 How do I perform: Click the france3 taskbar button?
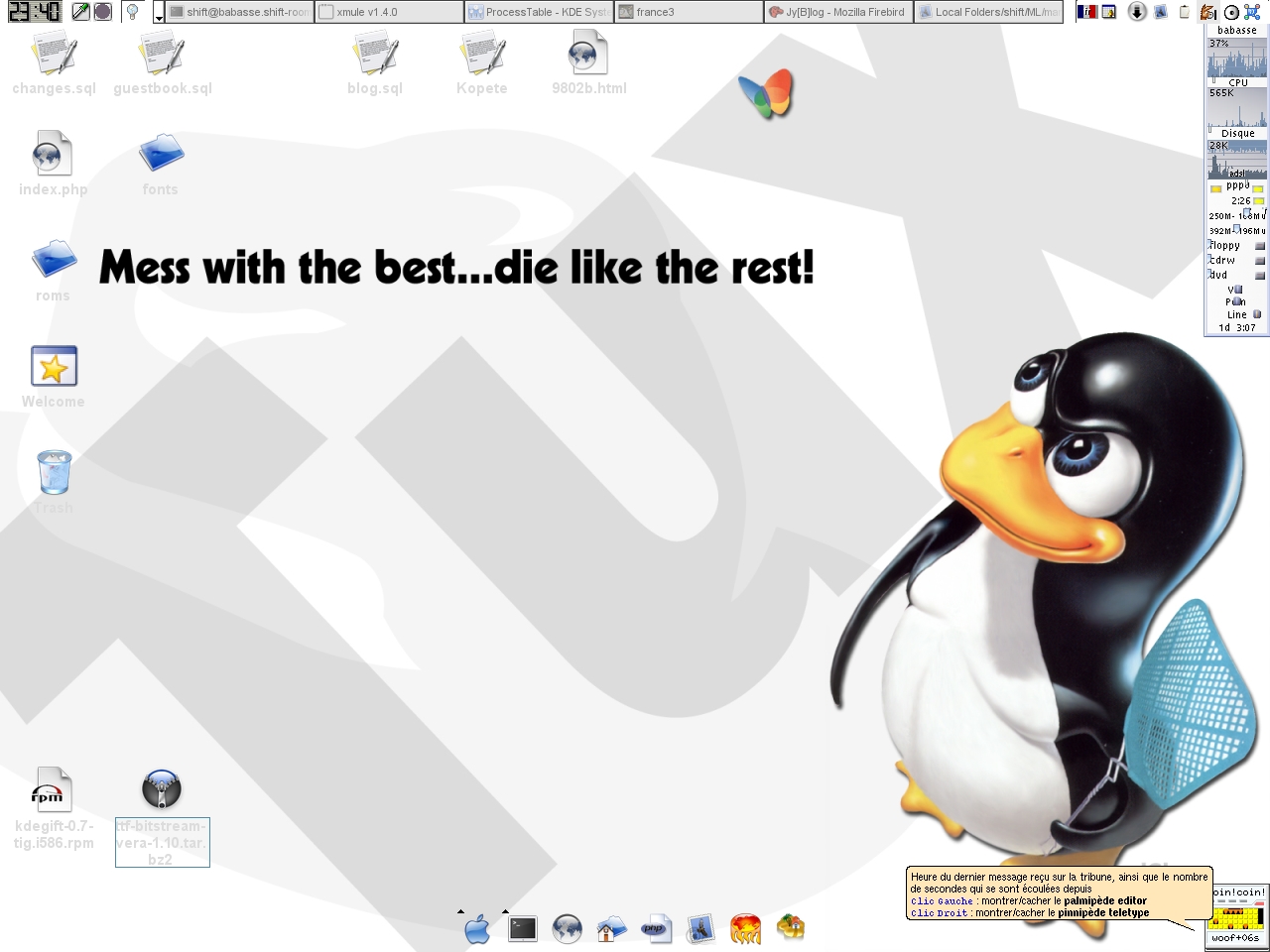click(x=689, y=12)
